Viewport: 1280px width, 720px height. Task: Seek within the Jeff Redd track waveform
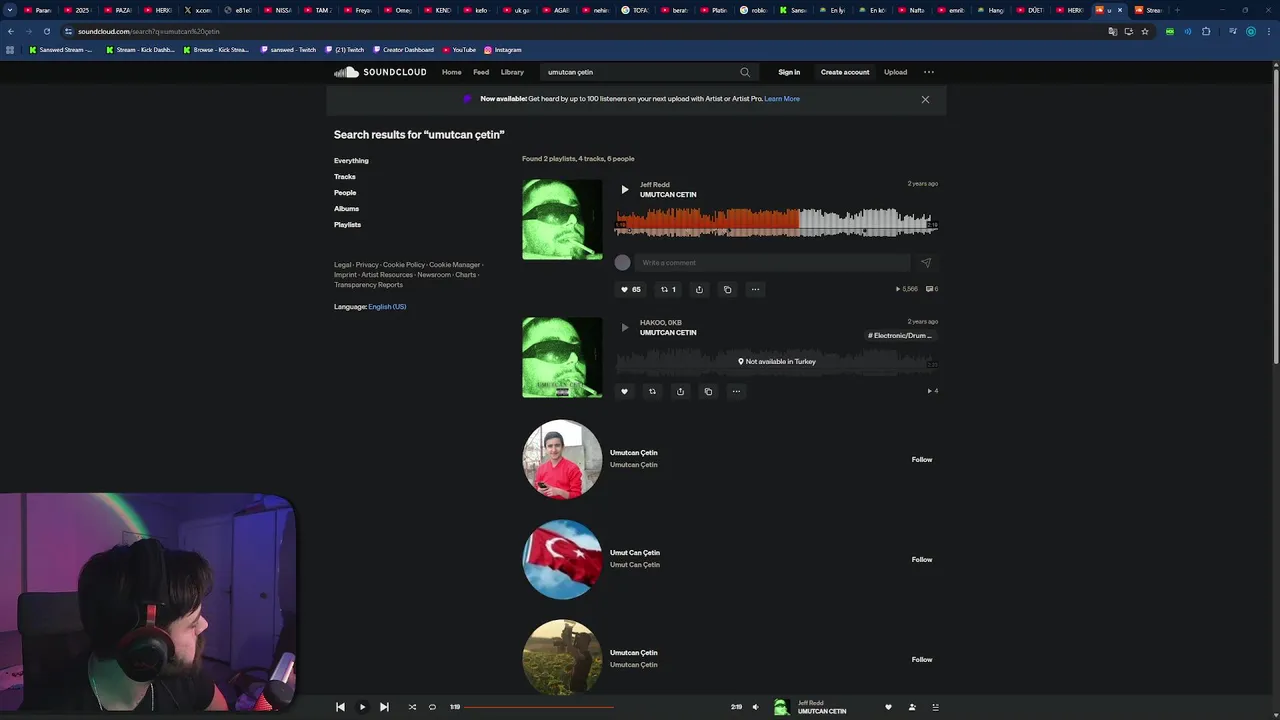click(776, 221)
